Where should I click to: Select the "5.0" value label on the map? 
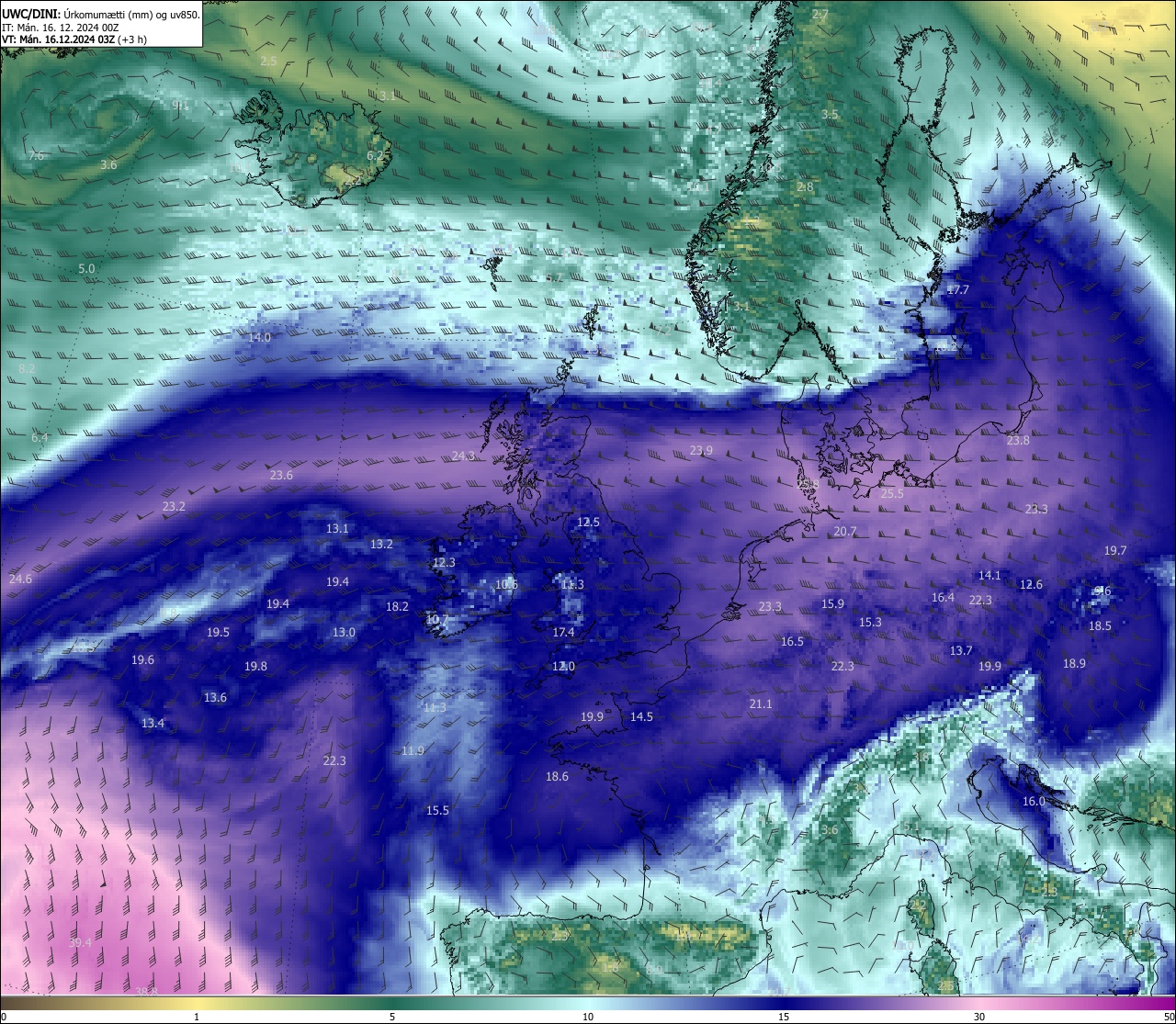[87, 268]
